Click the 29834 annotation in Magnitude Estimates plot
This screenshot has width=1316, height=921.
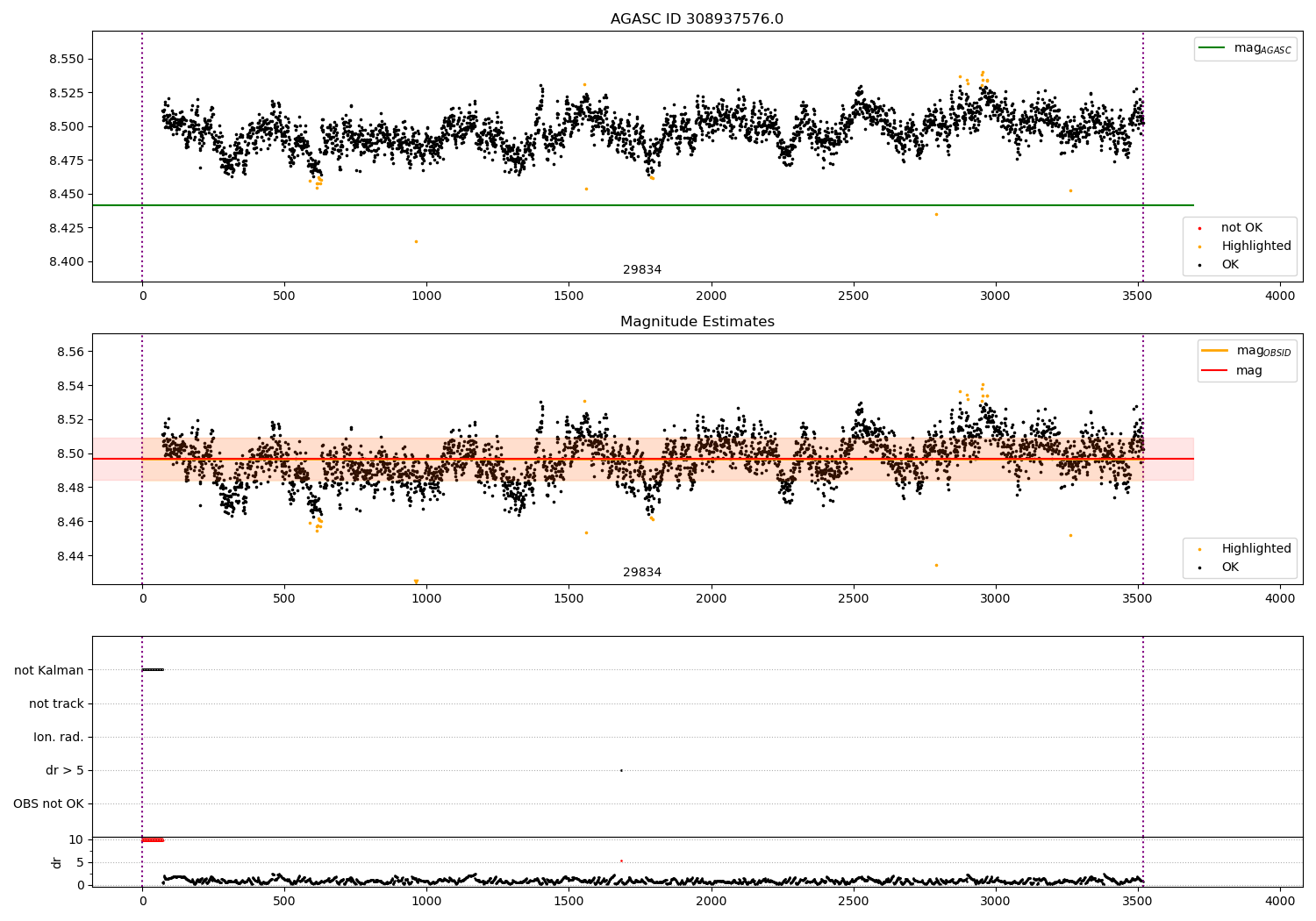(x=642, y=573)
